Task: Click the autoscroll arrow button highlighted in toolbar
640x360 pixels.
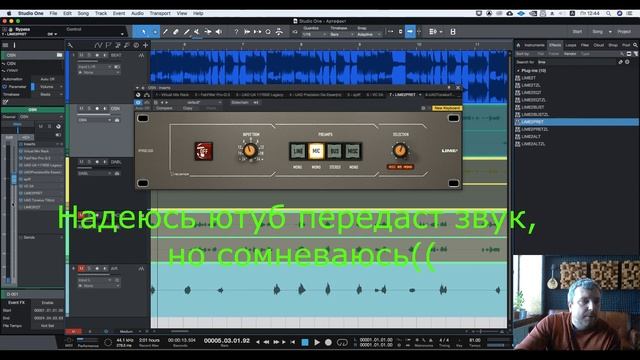Action: pos(410,32)
